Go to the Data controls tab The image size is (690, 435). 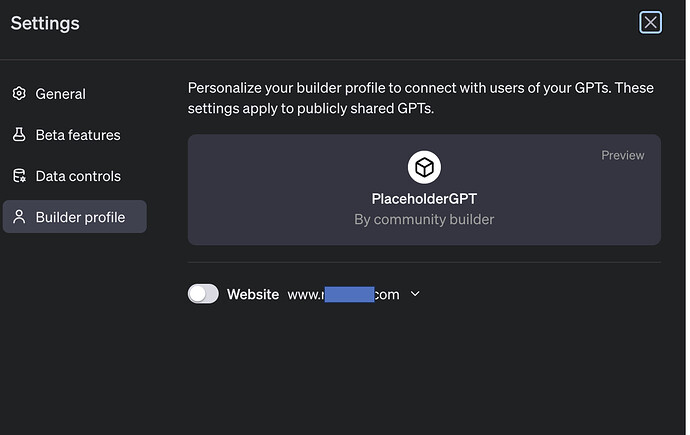(77, 176)
